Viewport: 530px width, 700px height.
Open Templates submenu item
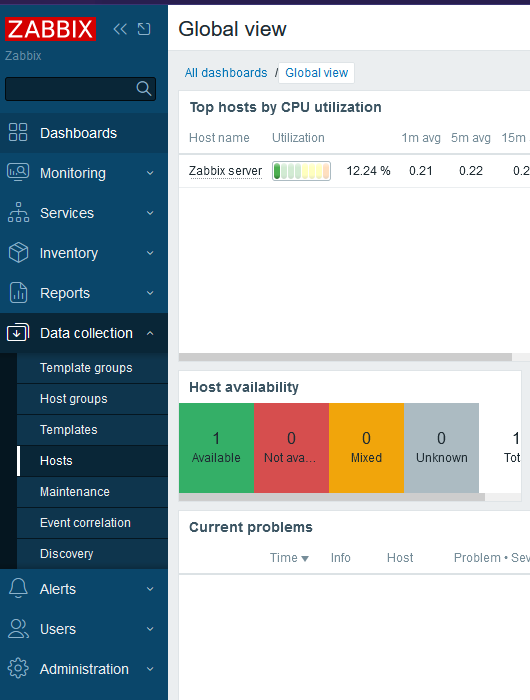coord(92,429)
